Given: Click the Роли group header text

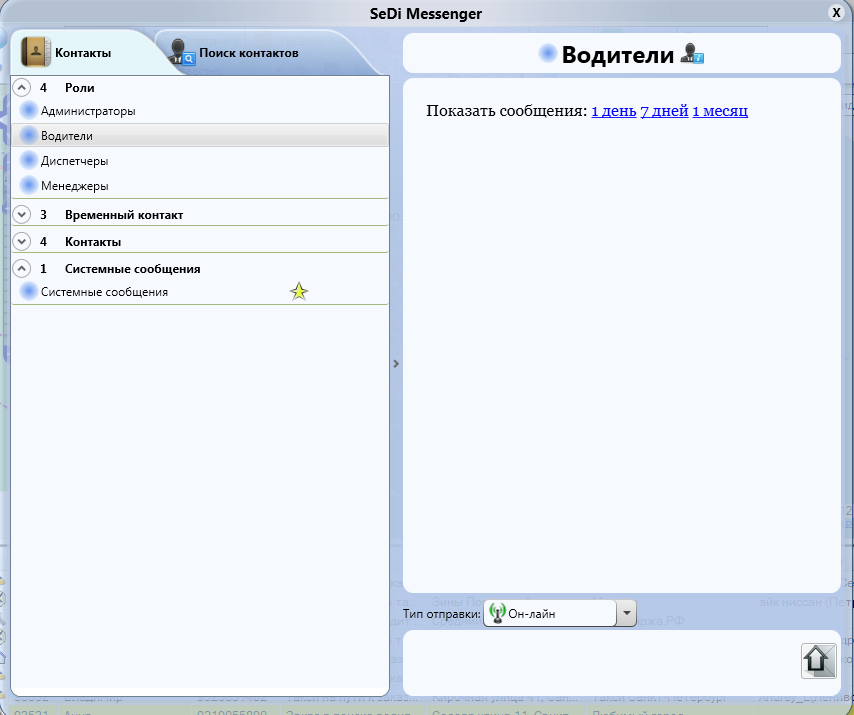Looking at the screenshot, I should (x=80, y=88).
